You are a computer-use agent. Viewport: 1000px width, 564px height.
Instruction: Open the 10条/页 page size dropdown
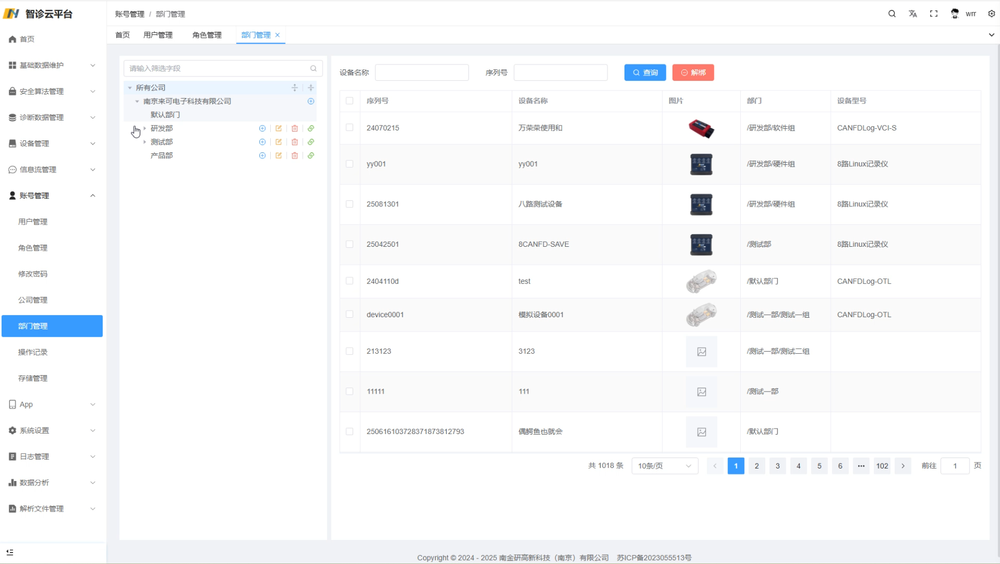(664, 466)
